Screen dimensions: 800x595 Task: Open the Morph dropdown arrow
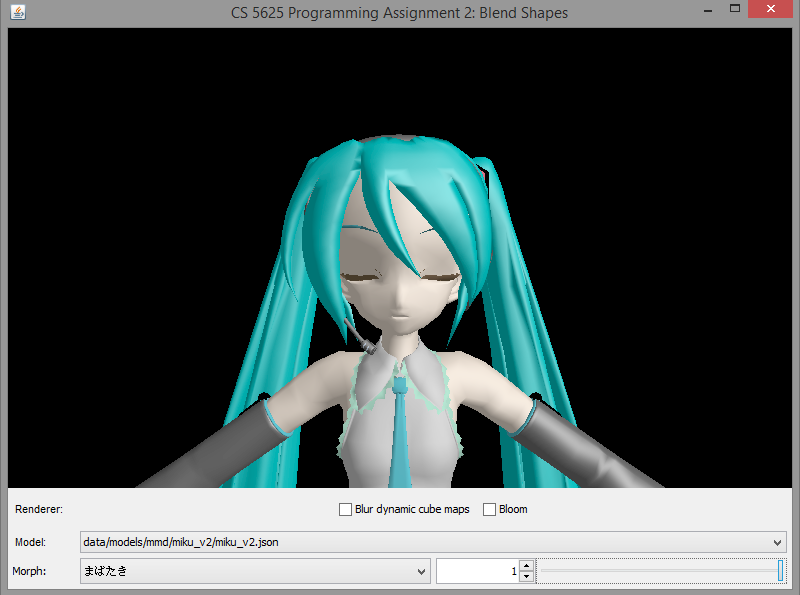coord(421,572)
